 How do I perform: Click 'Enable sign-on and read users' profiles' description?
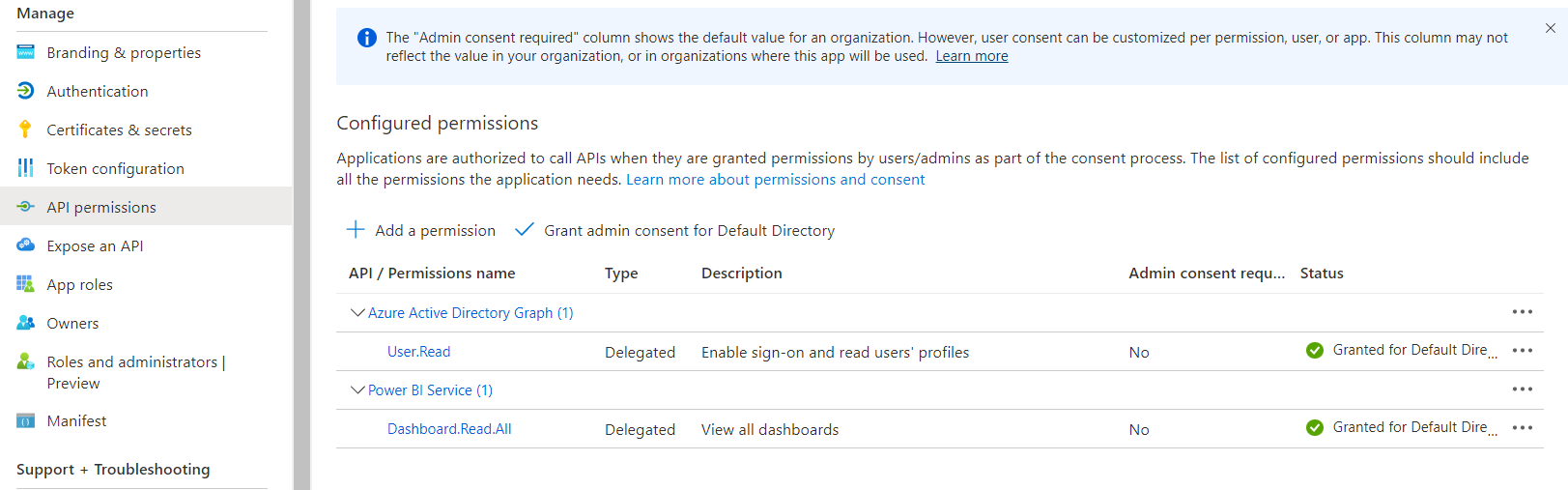(x=835, y=352)
